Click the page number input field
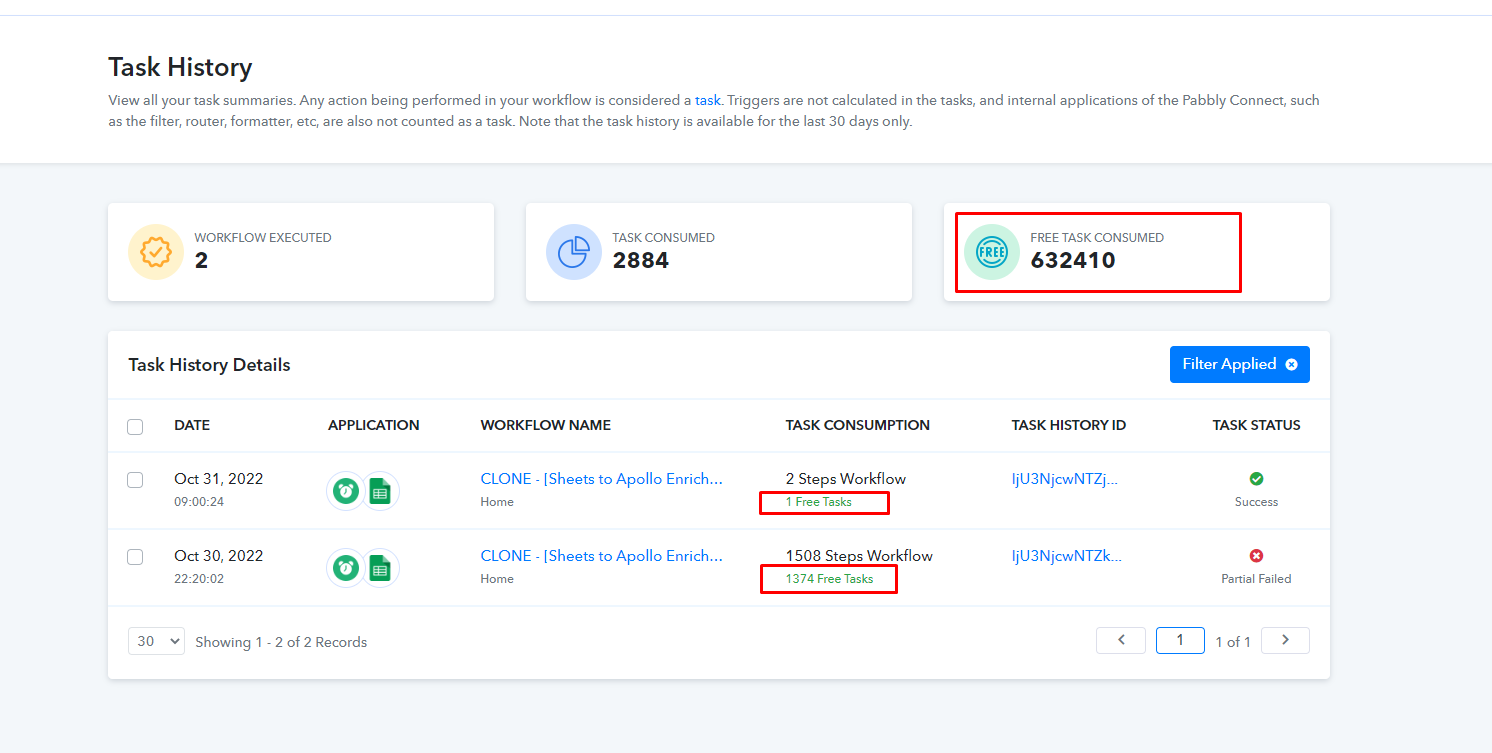 click(1180, 640)
